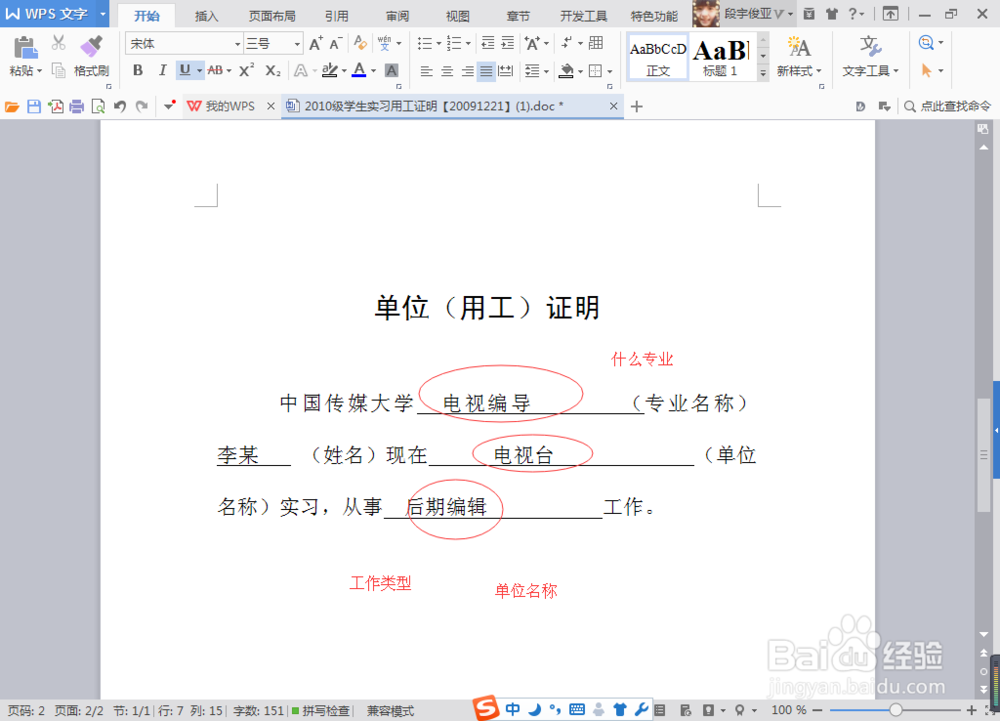Viewport: 1000px width, 721px height.
Task: Apply the 正文 style
Action: point(658,57)
